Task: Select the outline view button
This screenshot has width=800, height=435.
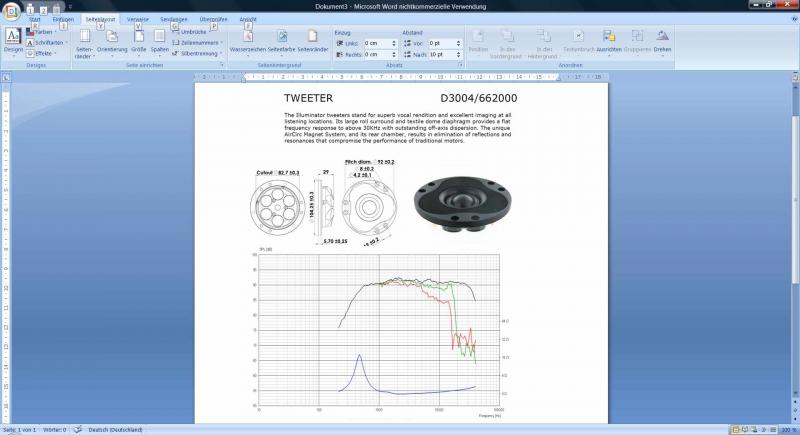Action: [764, 430]
